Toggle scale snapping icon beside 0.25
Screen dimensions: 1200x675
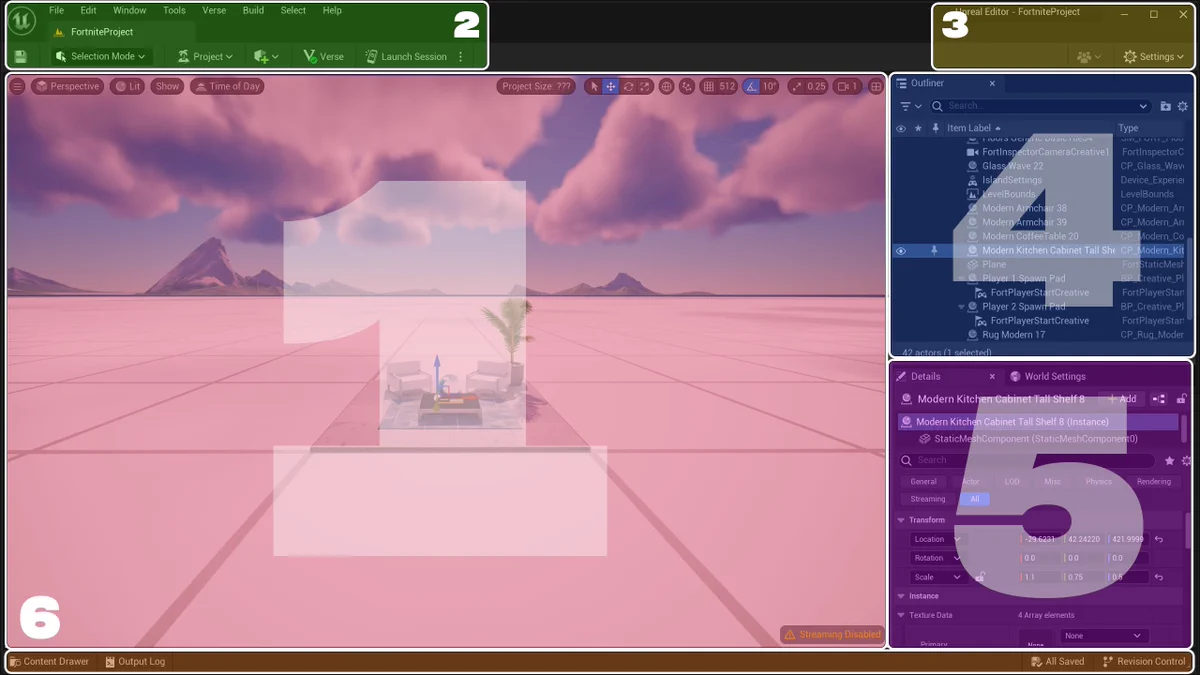(796, 86)
